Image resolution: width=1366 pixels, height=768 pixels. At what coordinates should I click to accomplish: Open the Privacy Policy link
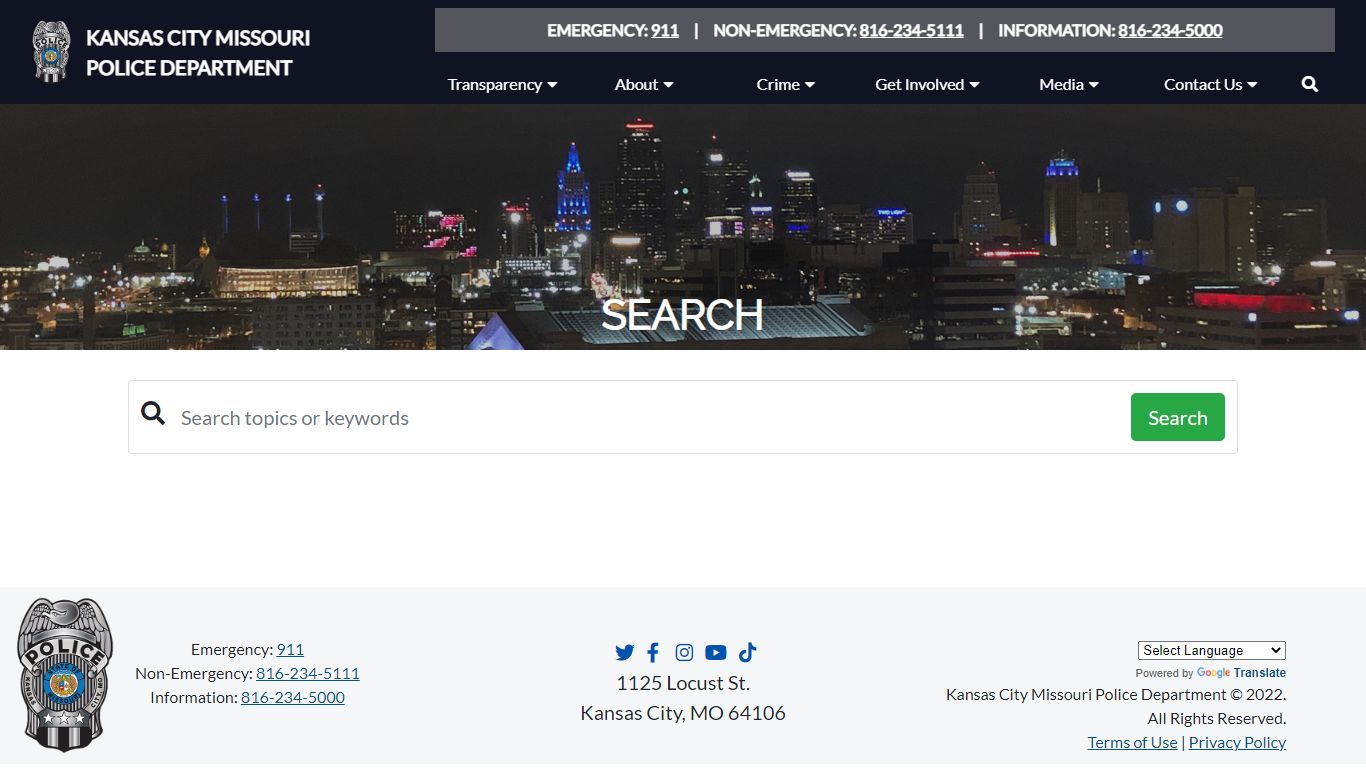[x=1237, y=742]
